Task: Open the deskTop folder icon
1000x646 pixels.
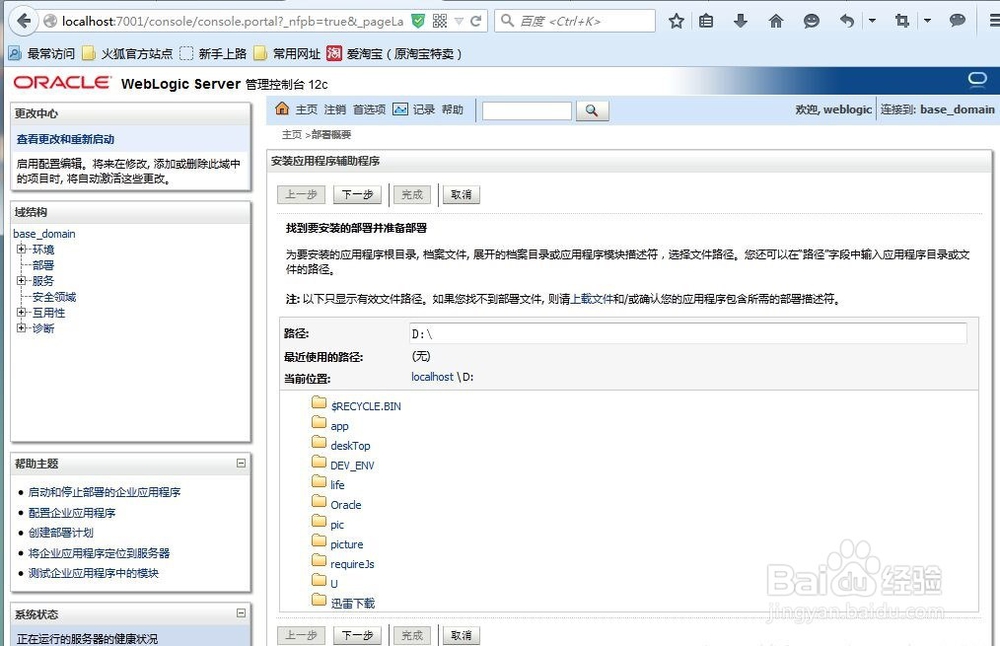Action: pyautogui.click(x=319, y=442)
